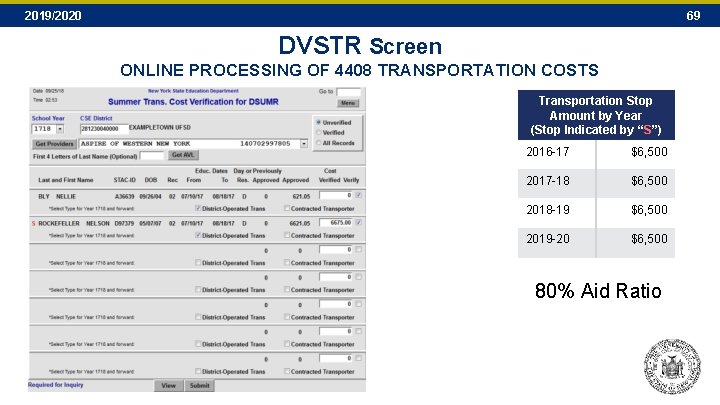Click the DOB 09/26/04
Viewport: 720px width, 405px height.
(x=151, y=197)
